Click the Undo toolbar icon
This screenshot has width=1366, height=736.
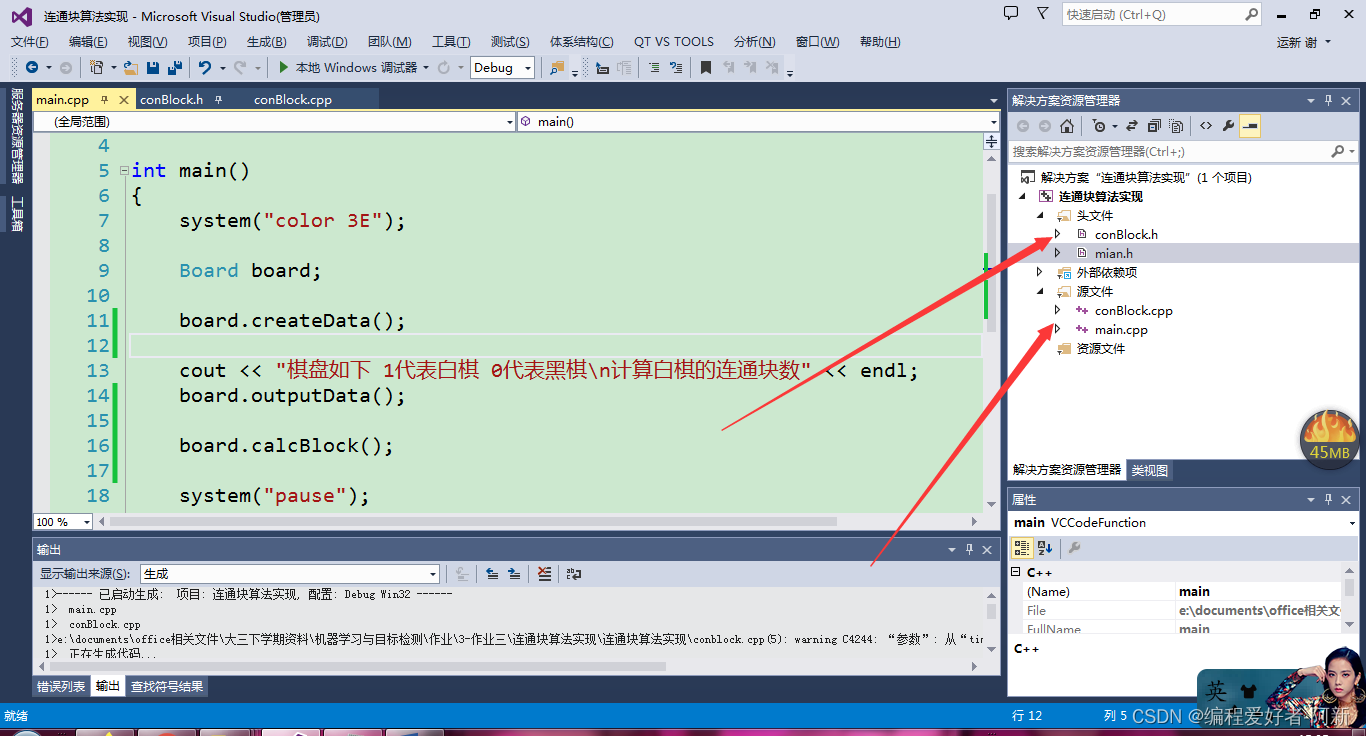(x=205, y=67)
